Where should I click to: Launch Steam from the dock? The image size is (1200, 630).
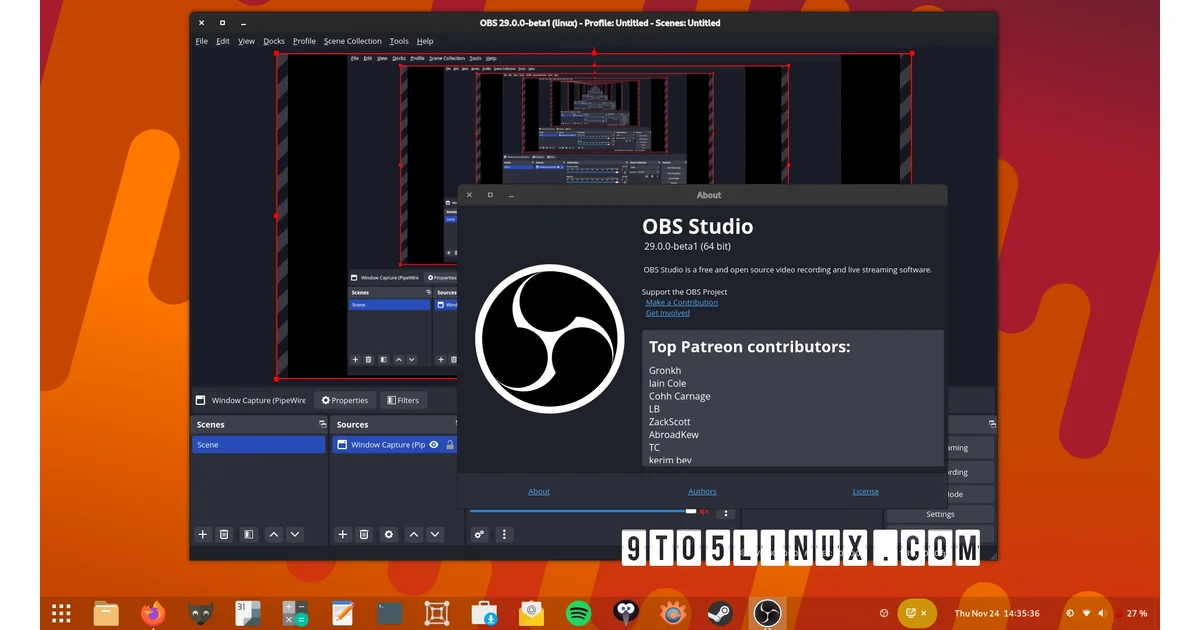pyautogui.click(x=719, y=613)
